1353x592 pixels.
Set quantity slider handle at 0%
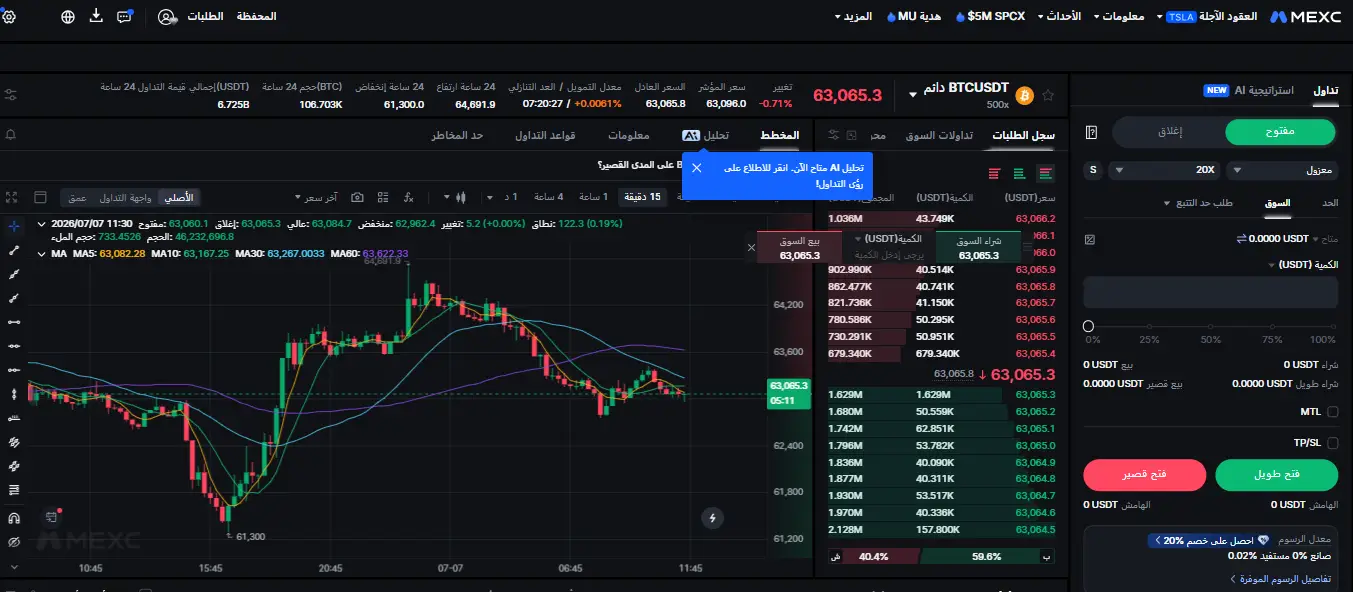pyautogui.click(x=1088, y=326)
